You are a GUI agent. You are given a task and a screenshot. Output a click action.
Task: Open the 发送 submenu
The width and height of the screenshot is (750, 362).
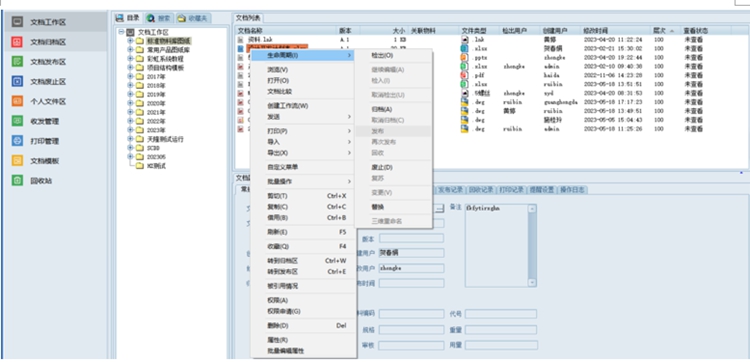point(304,117)
